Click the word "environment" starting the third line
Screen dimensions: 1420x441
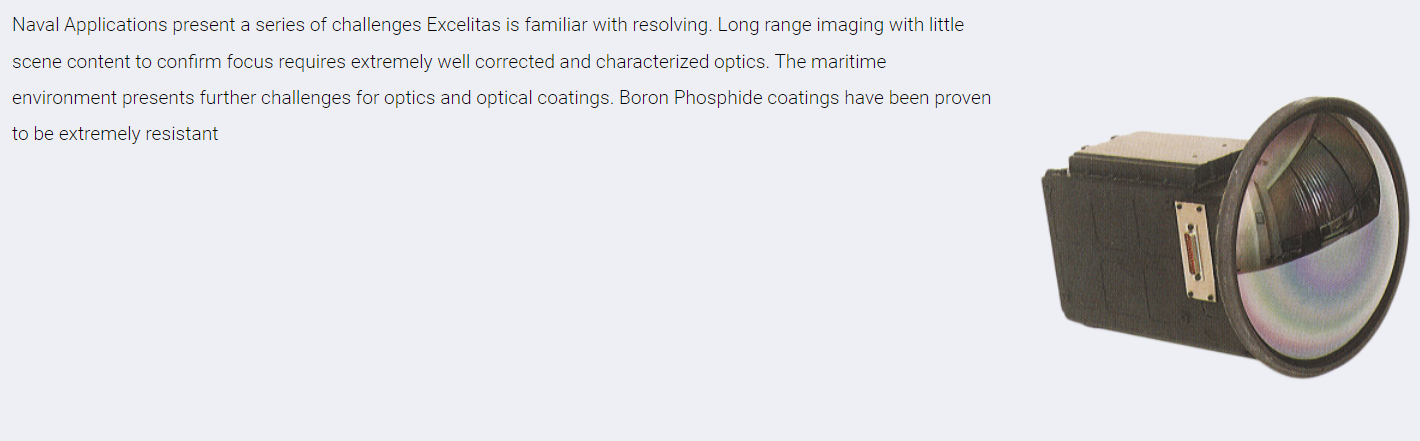coord(65,98)
